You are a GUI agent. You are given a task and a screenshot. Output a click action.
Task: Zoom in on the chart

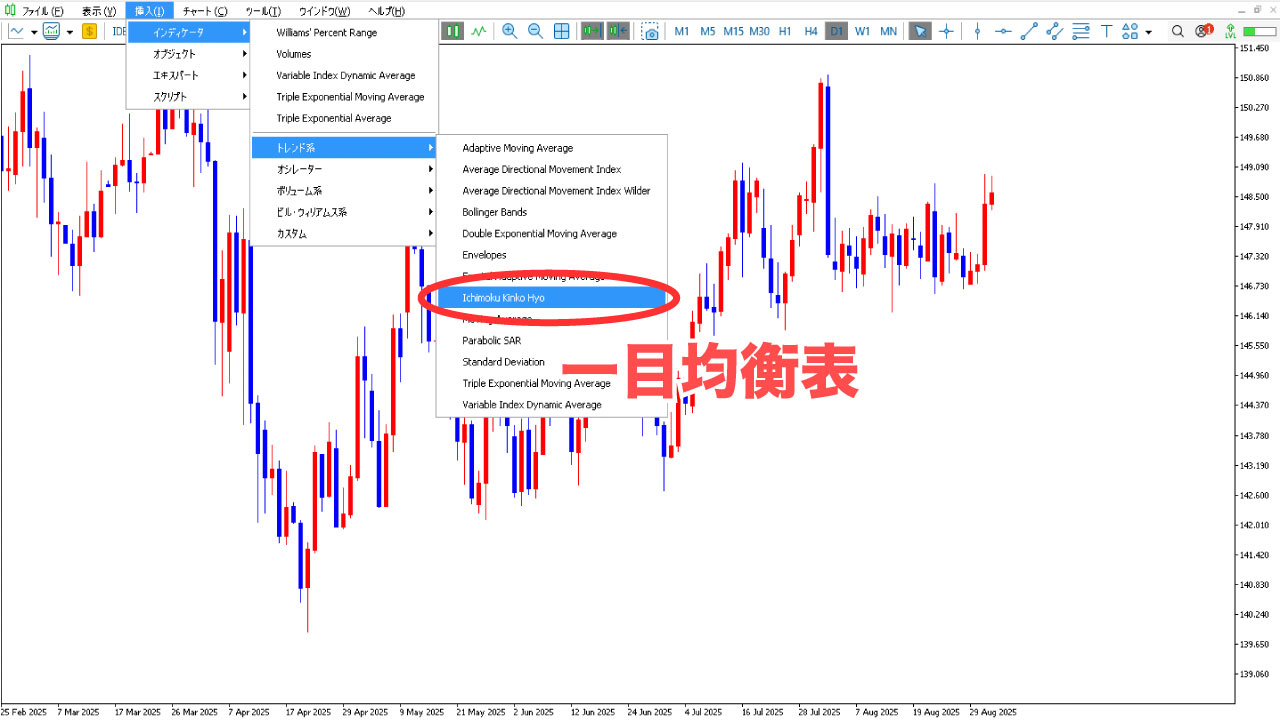pos(509,31)
